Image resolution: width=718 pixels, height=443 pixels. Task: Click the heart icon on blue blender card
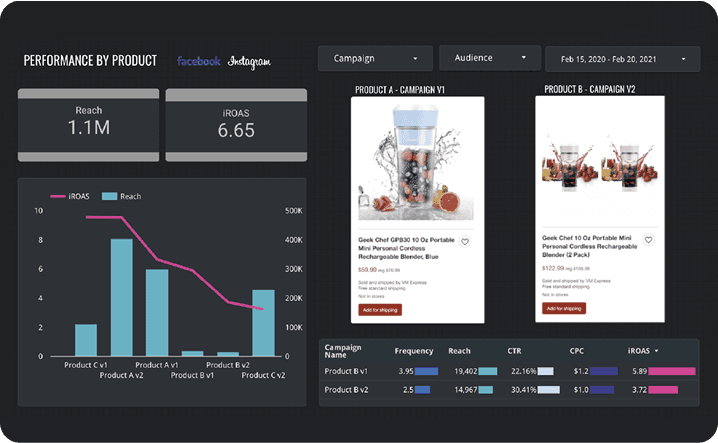[x=465, y=241]
